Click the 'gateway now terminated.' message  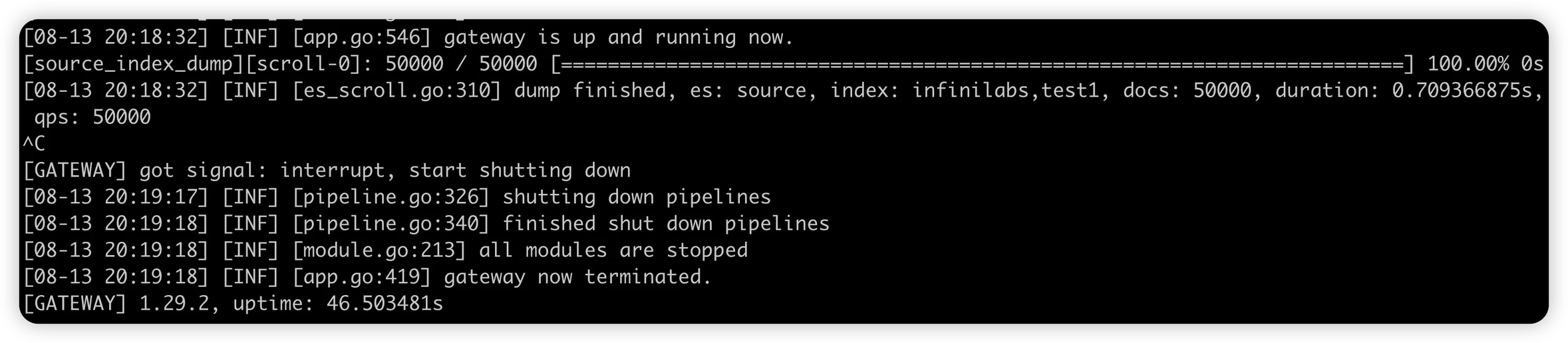578,277
